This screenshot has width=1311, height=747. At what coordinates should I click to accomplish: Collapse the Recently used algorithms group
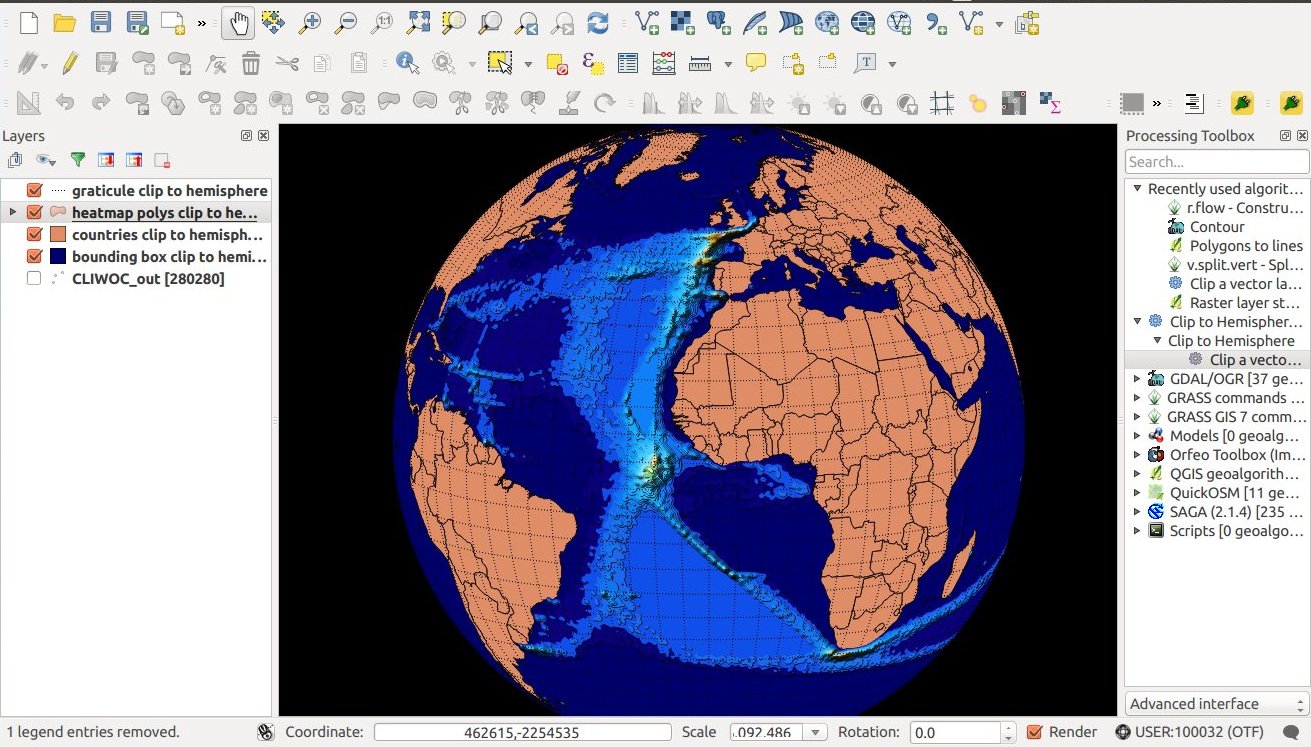(x=1137, y=188)
